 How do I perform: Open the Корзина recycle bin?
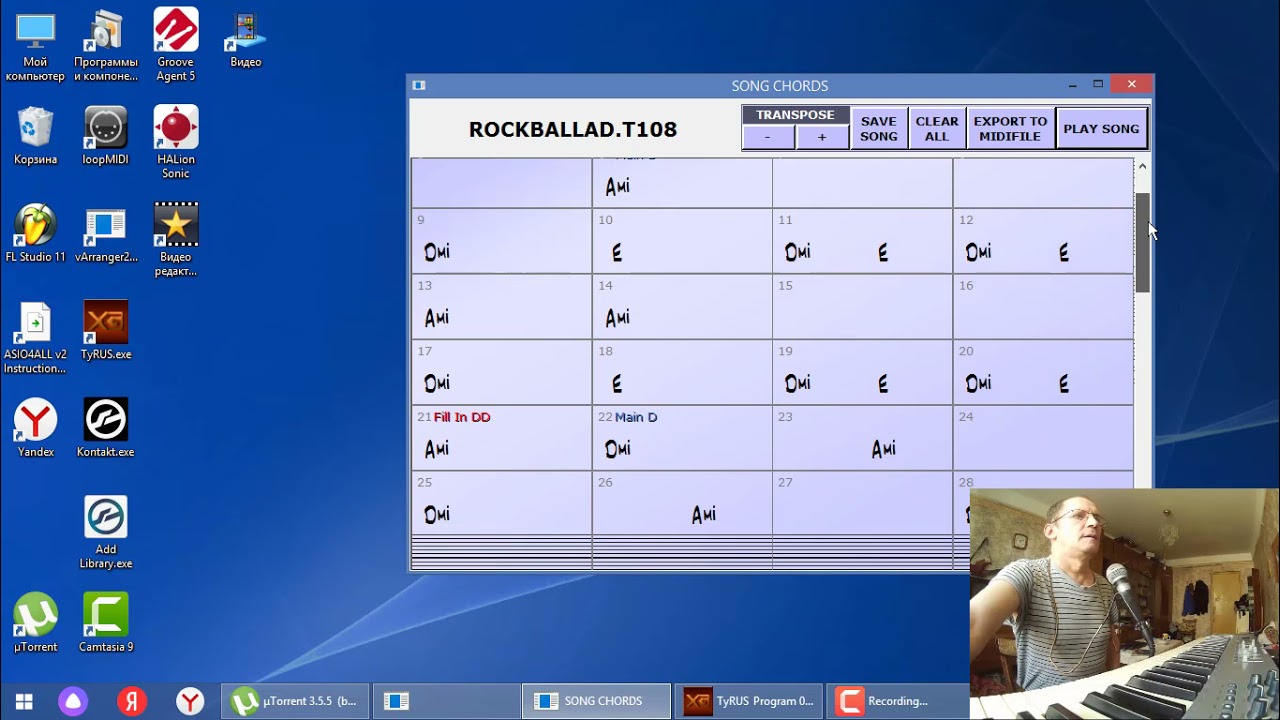tap(35, 136)
